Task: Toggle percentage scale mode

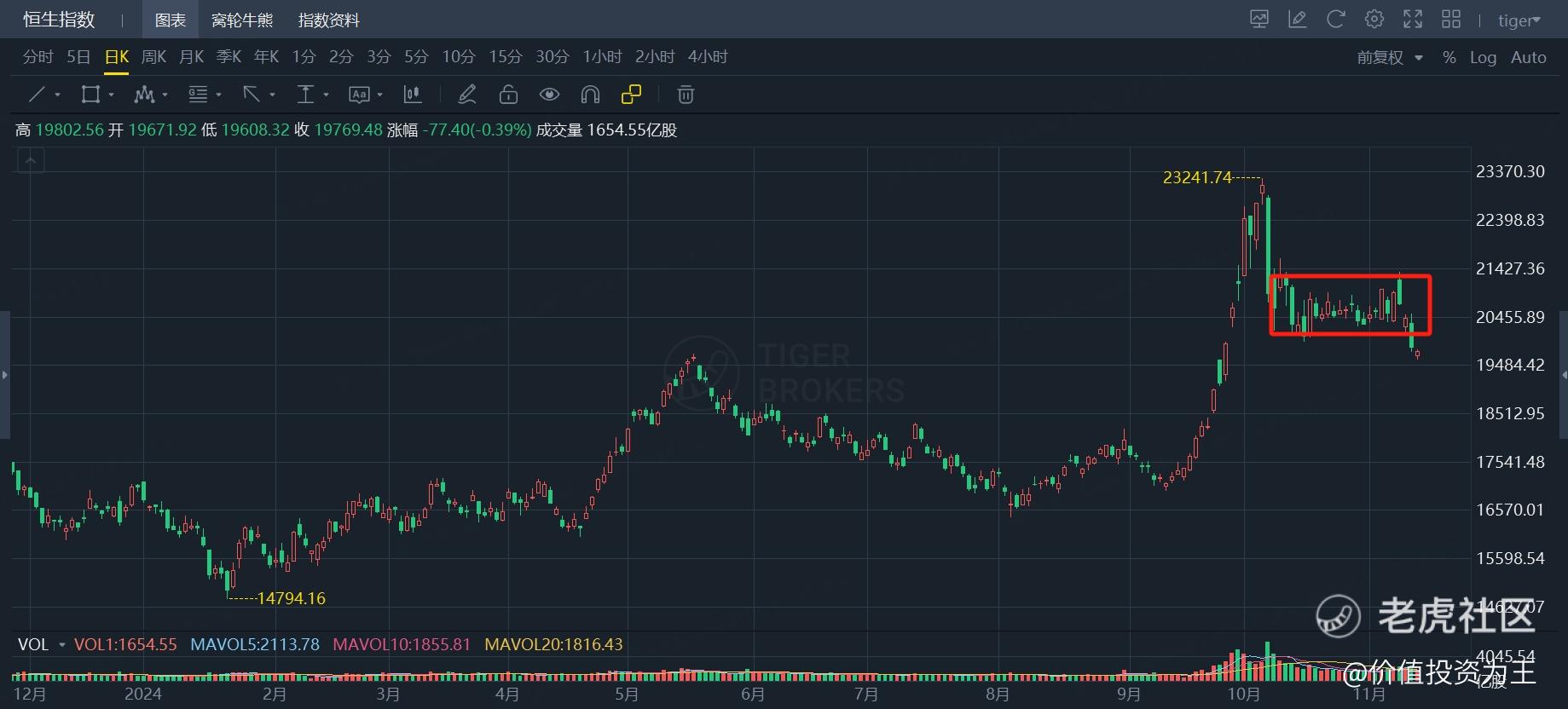Action: tap(1449, 57)
